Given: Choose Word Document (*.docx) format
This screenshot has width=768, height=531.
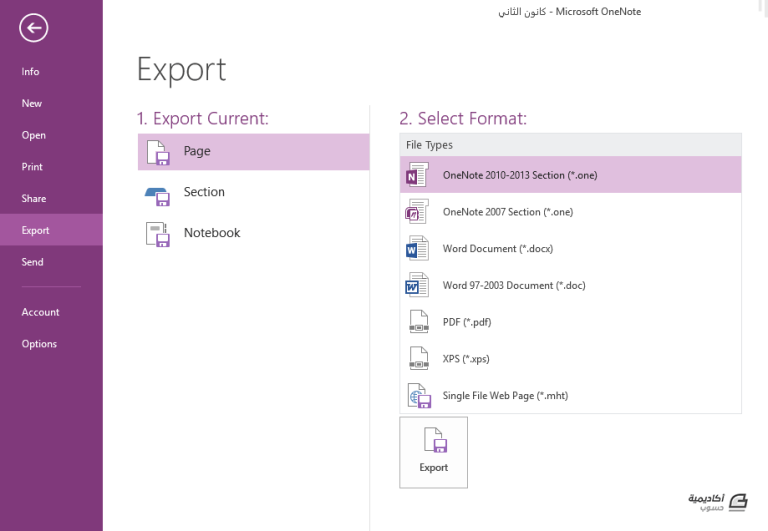Looking at the screenshot, I should pos(571,248).
